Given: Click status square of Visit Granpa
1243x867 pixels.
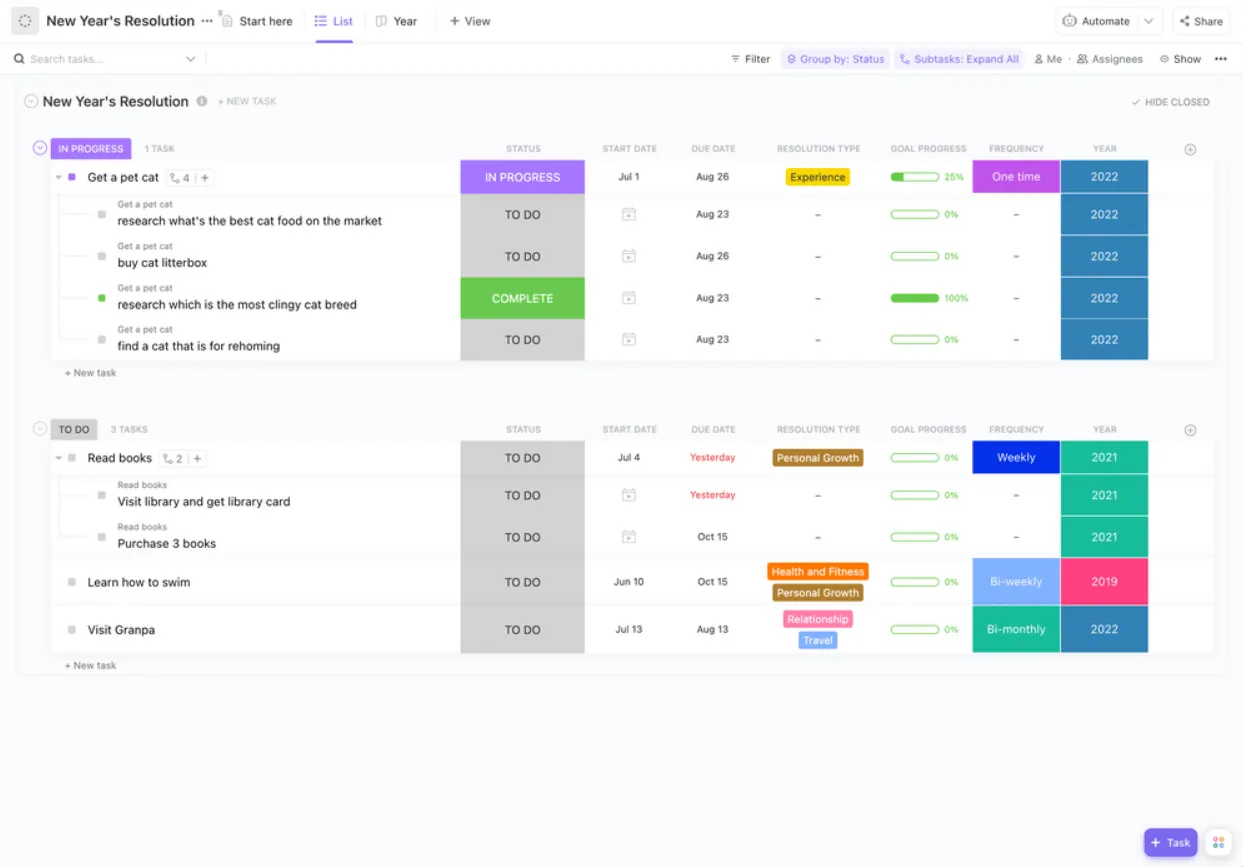Looking at the screenshot, I should pos(72,630).
